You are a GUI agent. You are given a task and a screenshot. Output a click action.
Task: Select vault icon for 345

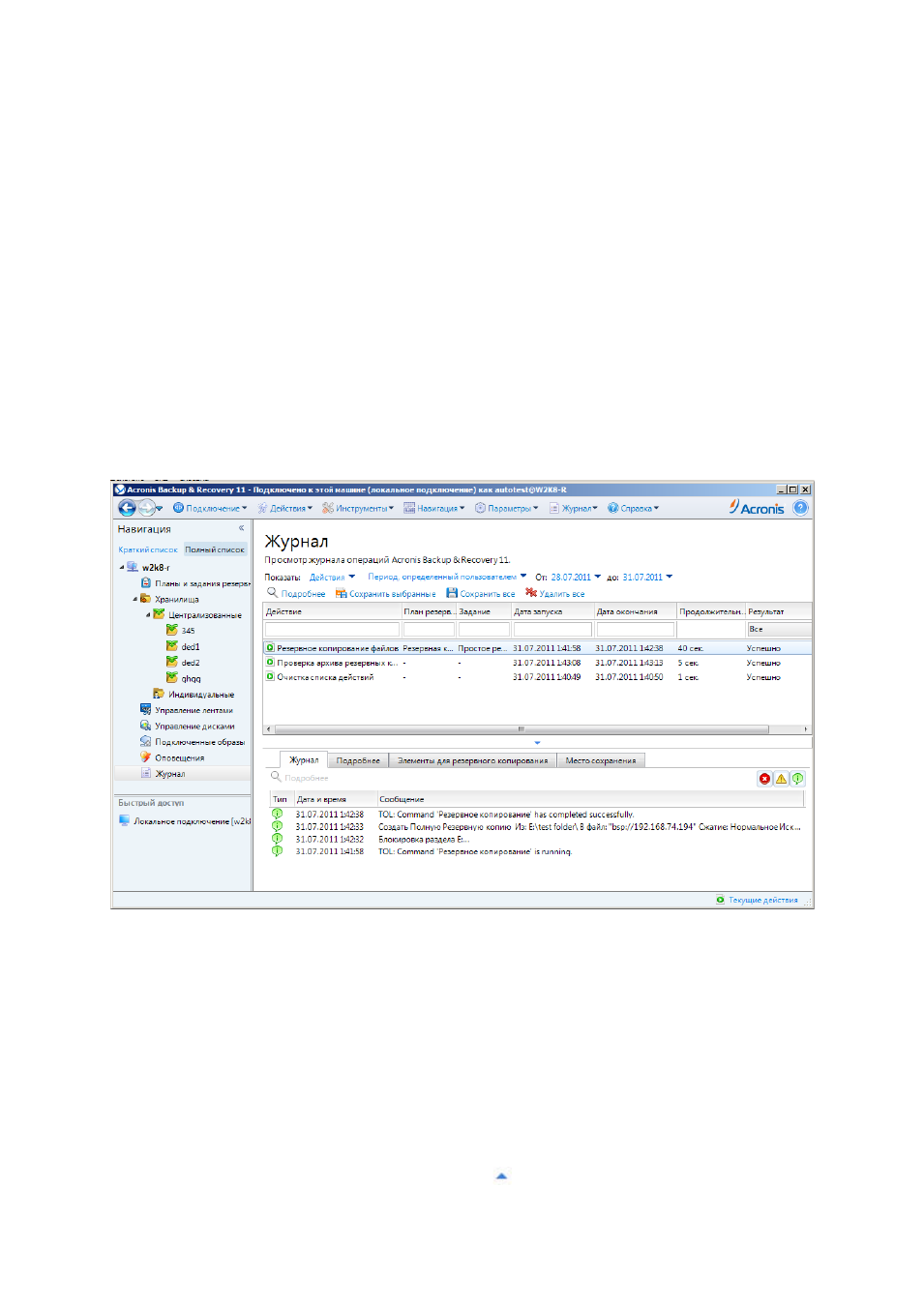coord(172,630)
